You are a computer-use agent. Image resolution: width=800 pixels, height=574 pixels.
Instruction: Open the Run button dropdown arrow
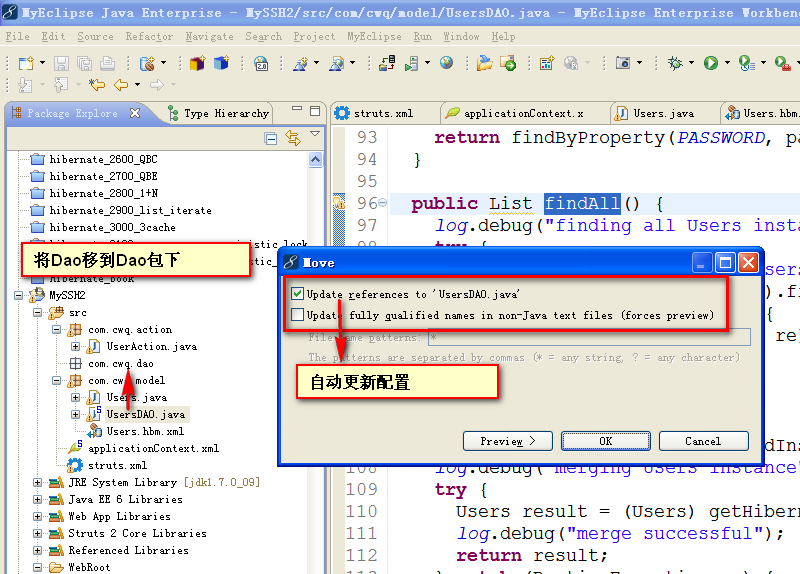[727, 63]
